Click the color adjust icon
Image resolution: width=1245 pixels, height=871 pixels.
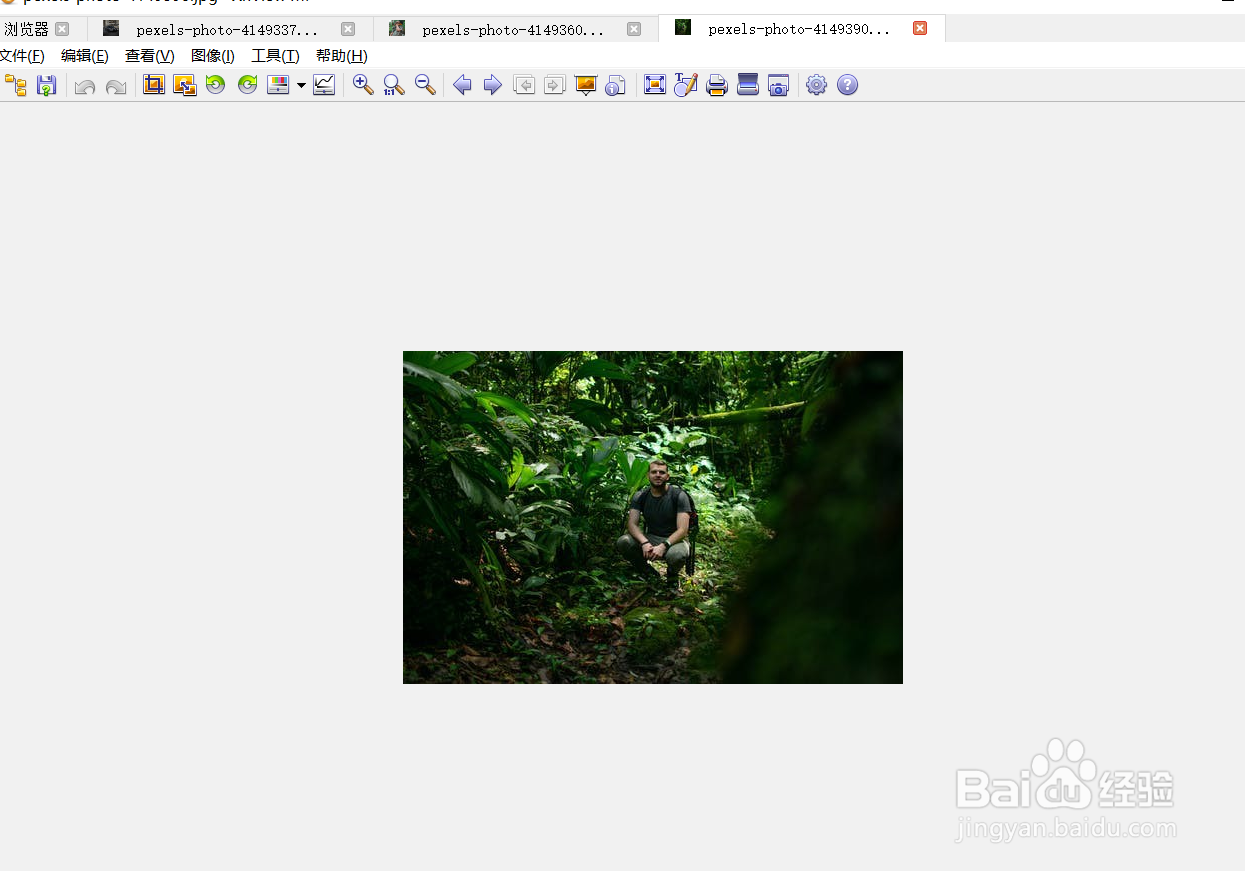coord(278,85)
